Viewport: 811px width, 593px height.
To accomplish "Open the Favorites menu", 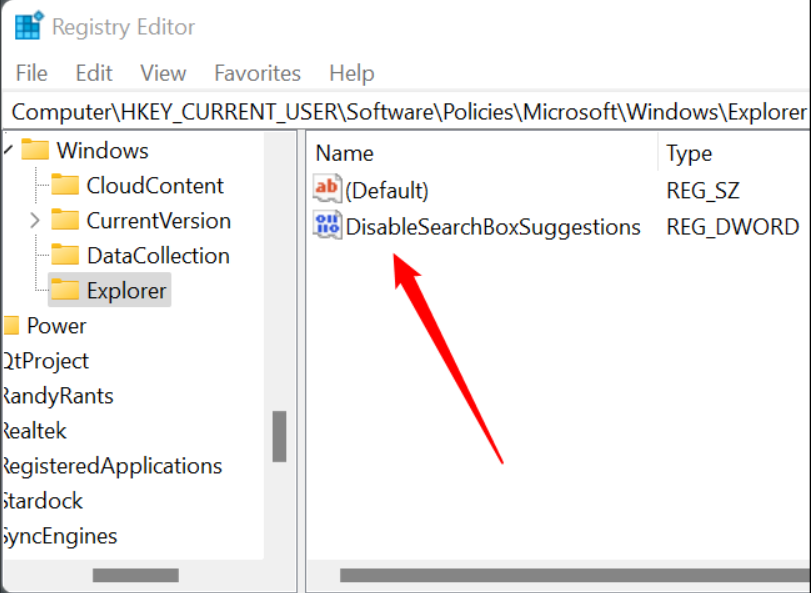I will pos(257,73).
